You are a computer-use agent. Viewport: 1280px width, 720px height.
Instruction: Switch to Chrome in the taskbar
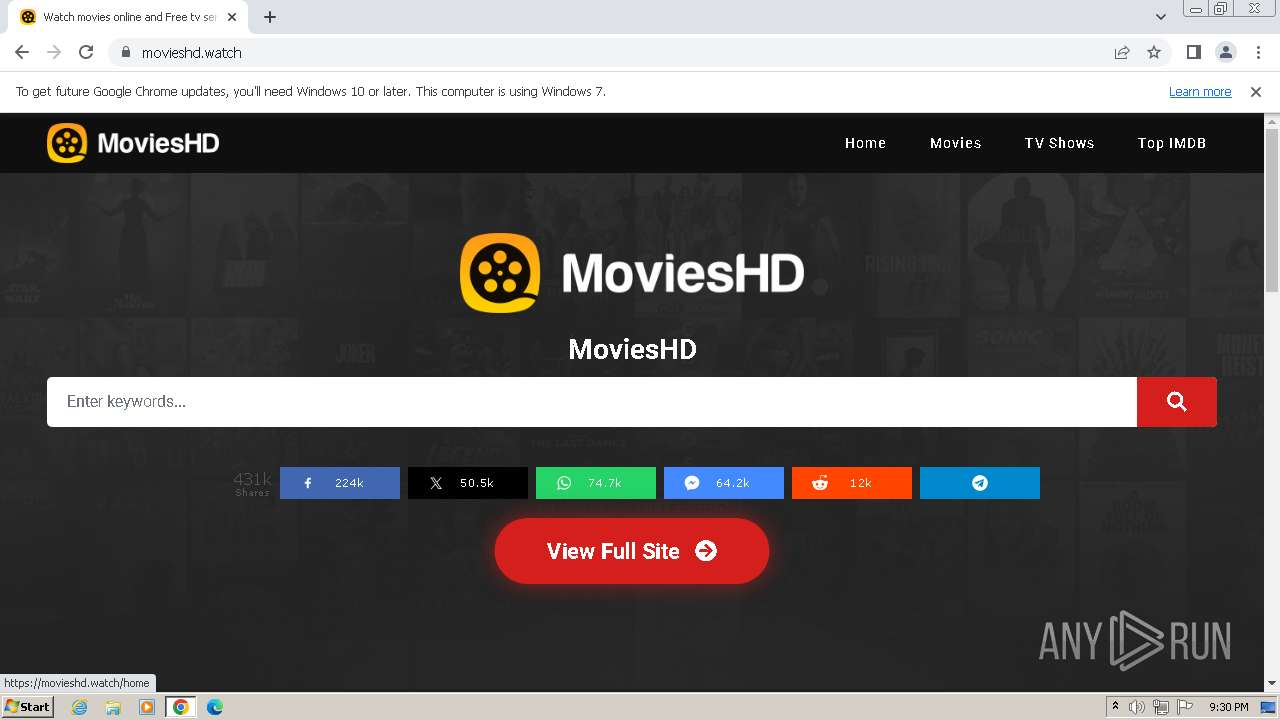coord(181,707)
